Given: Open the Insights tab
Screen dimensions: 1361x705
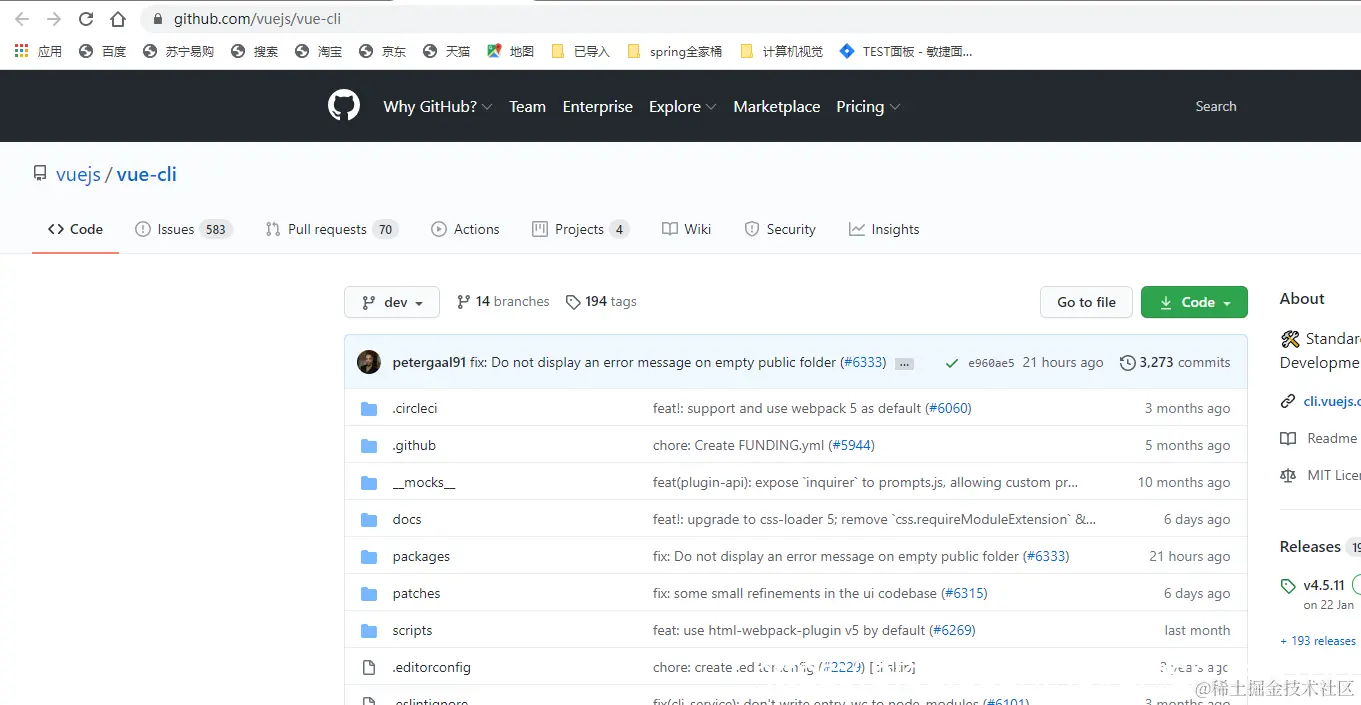Looking at the screenshot, I should 884,229.
